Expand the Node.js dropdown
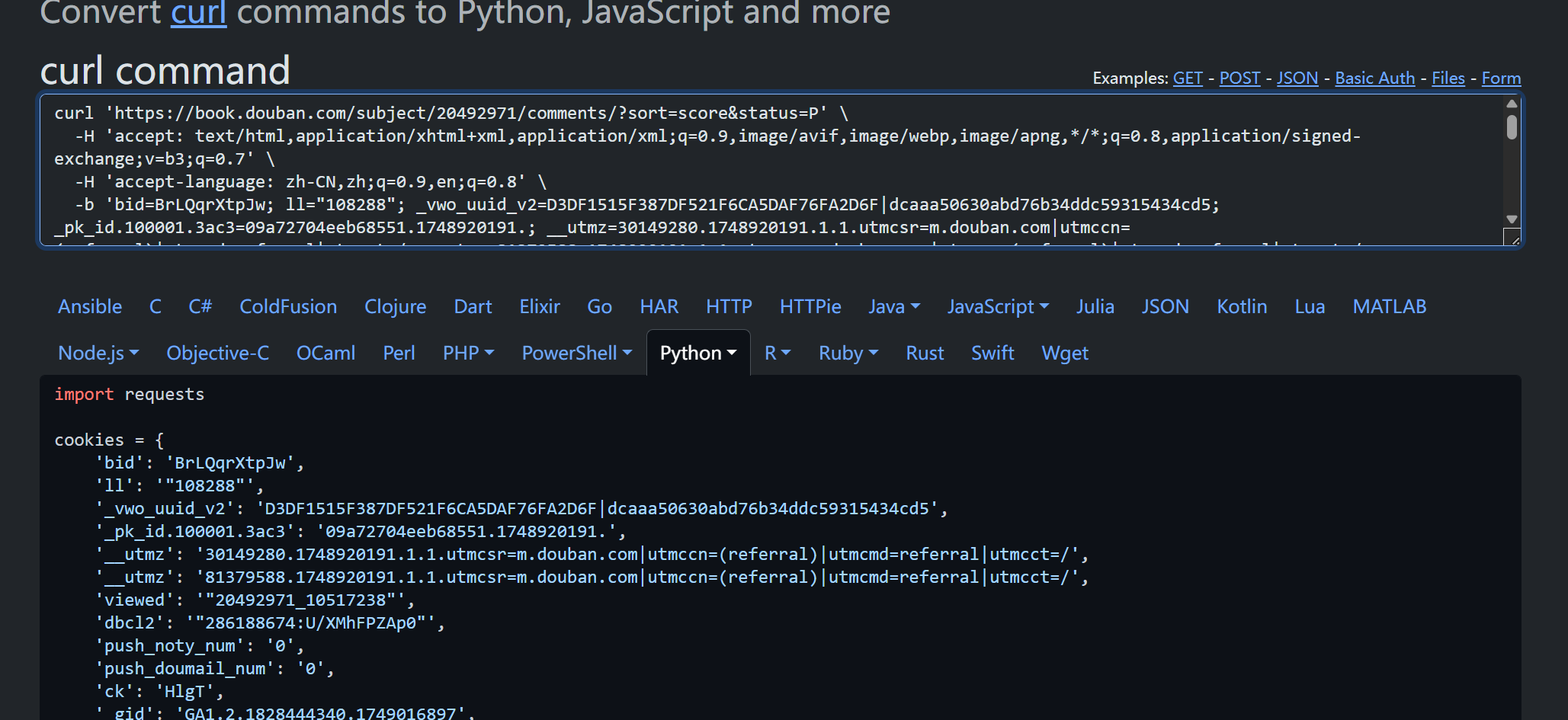 point(98,353)
